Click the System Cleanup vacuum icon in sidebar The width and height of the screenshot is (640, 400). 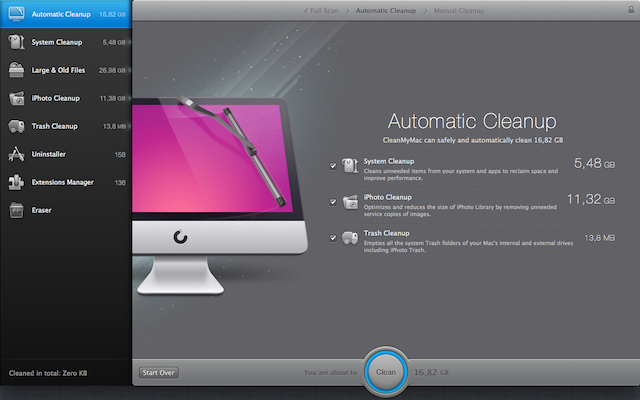pyautogui.click(x=16, y=42)
